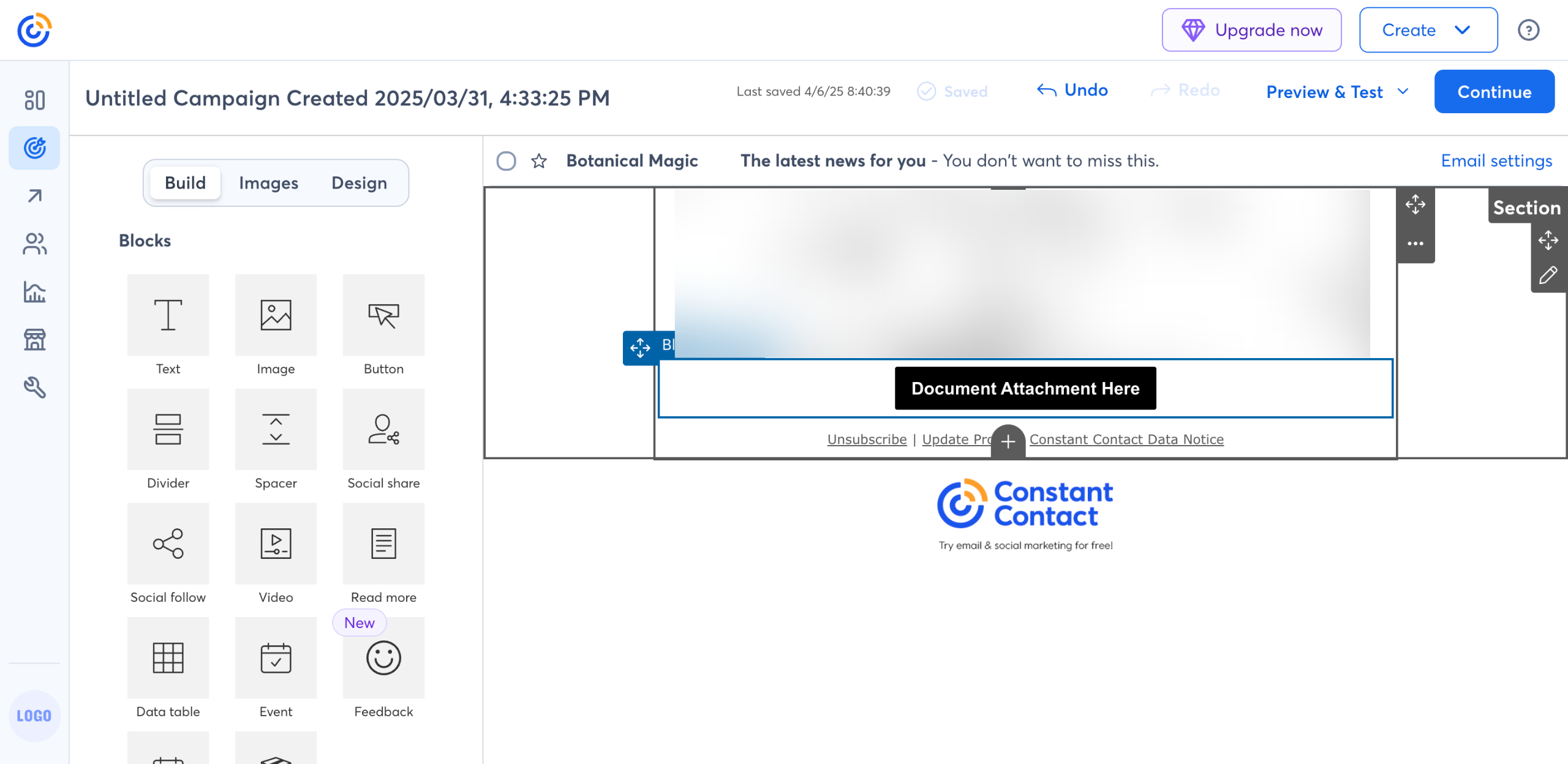Open the Email settings link

[x=1496, y=161]
